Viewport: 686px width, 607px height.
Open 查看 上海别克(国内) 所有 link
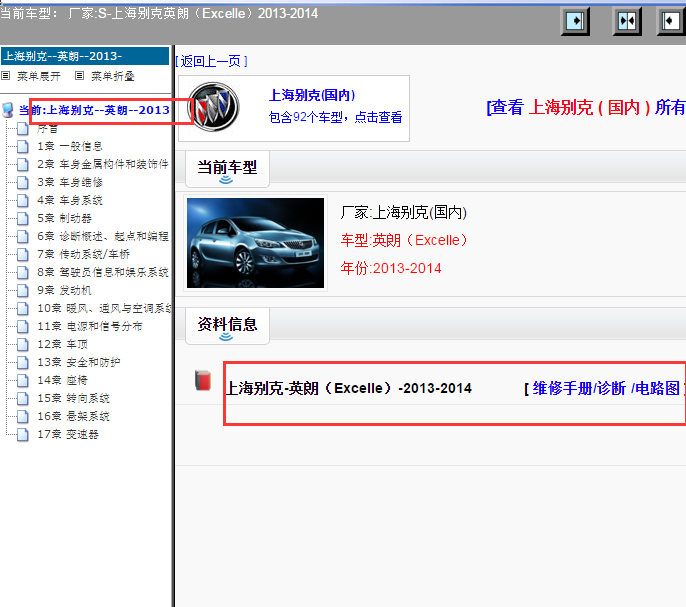tap(586, 107)
